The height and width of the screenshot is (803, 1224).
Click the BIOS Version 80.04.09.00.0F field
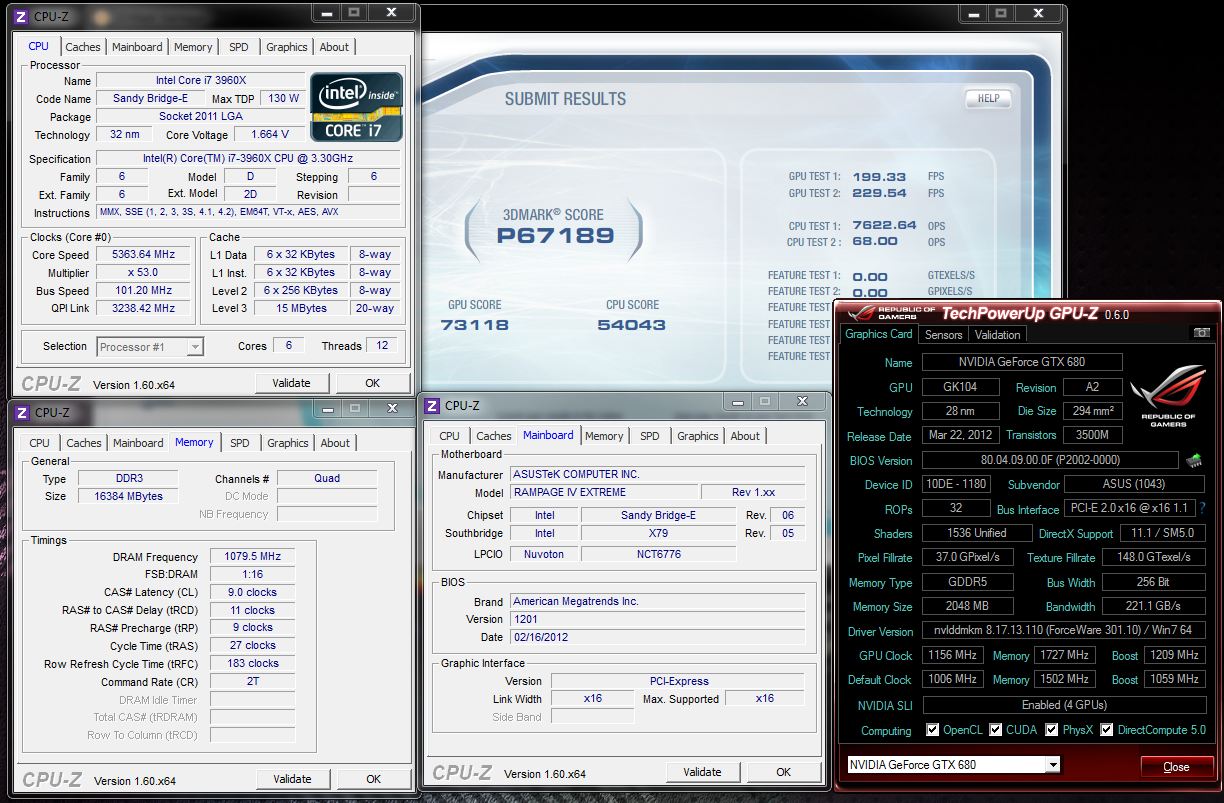pyautogui.click(x=1050, y=461)
